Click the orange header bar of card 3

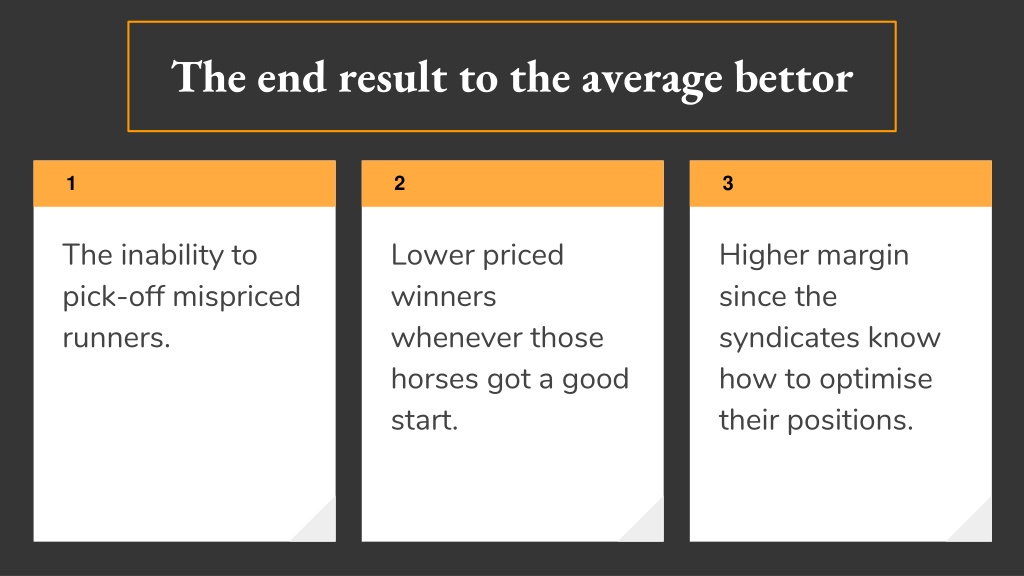840,184
